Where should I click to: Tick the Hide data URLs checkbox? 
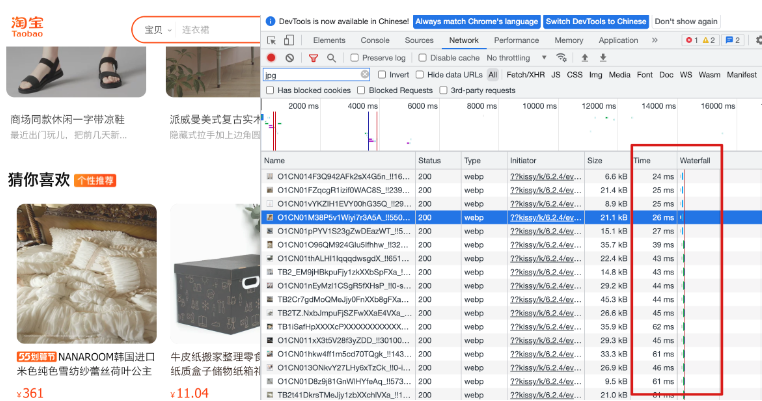click(421, 75)
